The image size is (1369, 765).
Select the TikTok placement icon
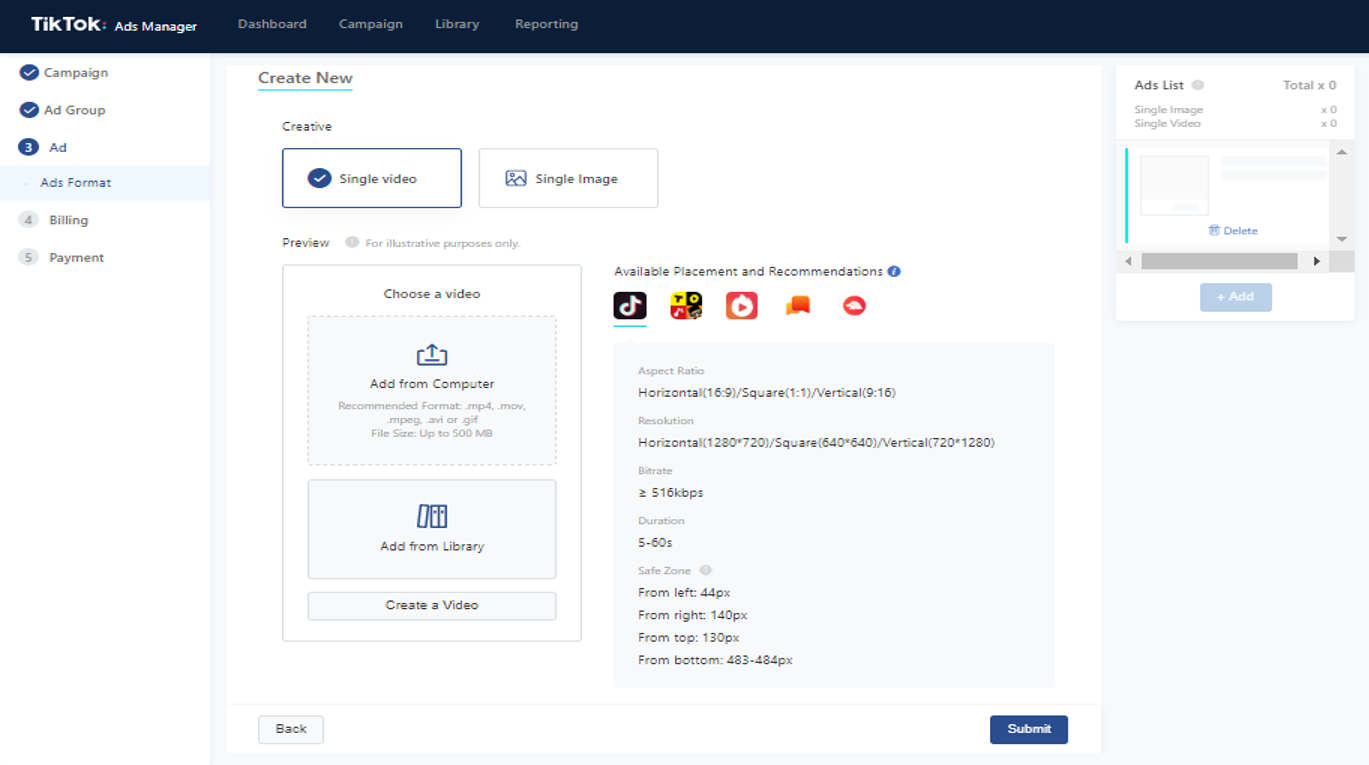(630, 305)
